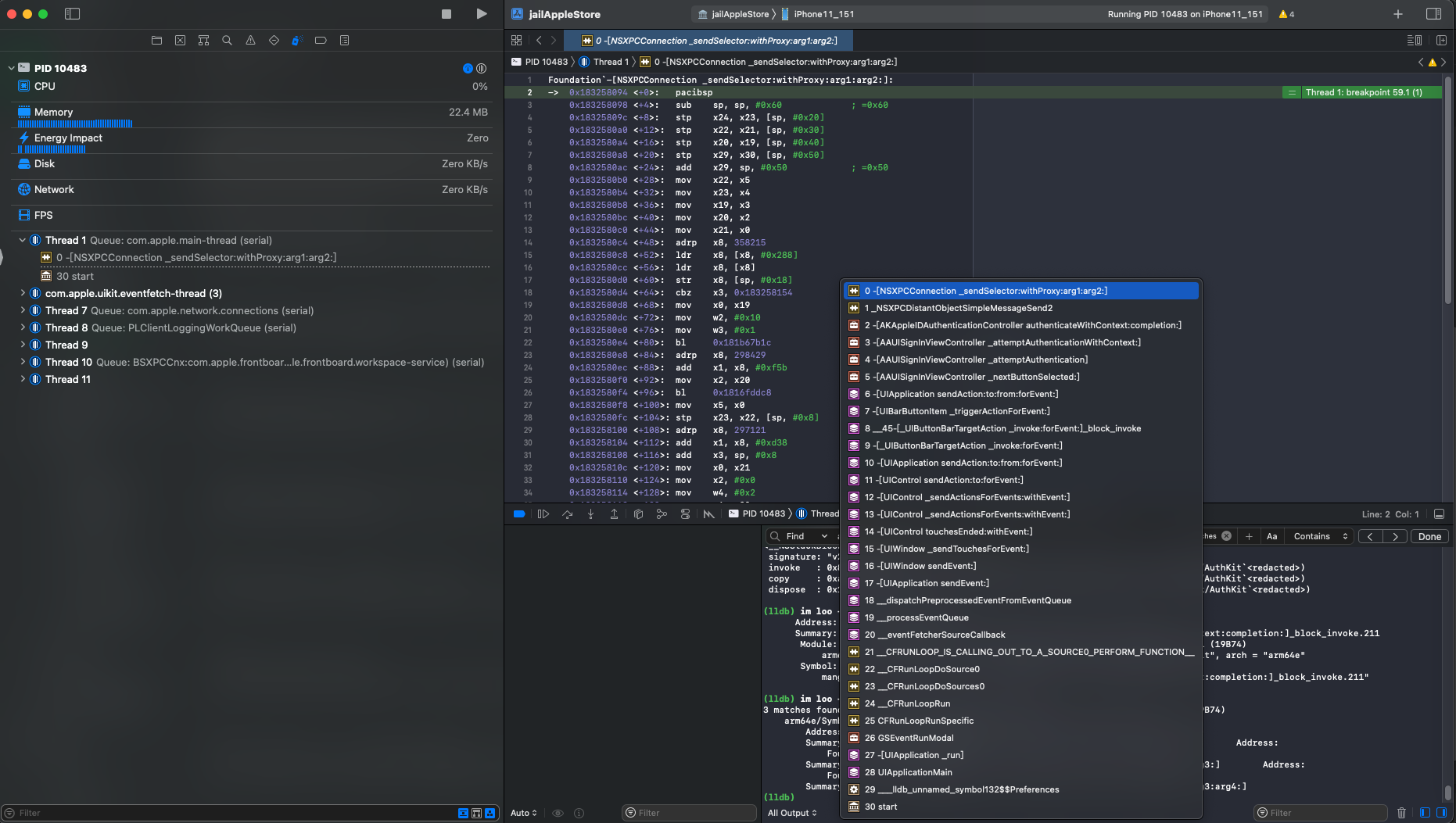
Task: Expand Thread 7 network connections
Action: [22, 310]
